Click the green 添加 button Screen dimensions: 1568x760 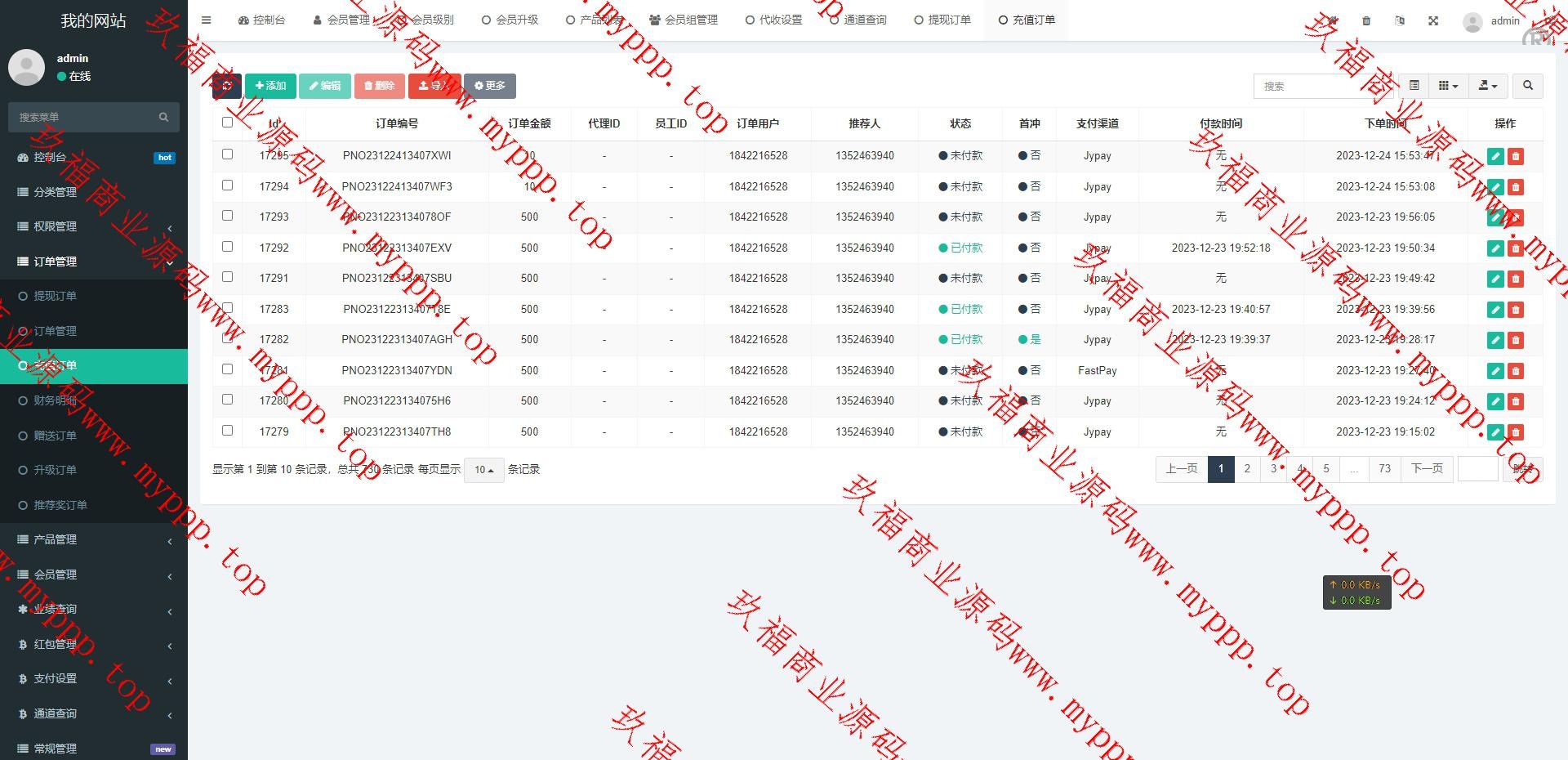[270, 86]
